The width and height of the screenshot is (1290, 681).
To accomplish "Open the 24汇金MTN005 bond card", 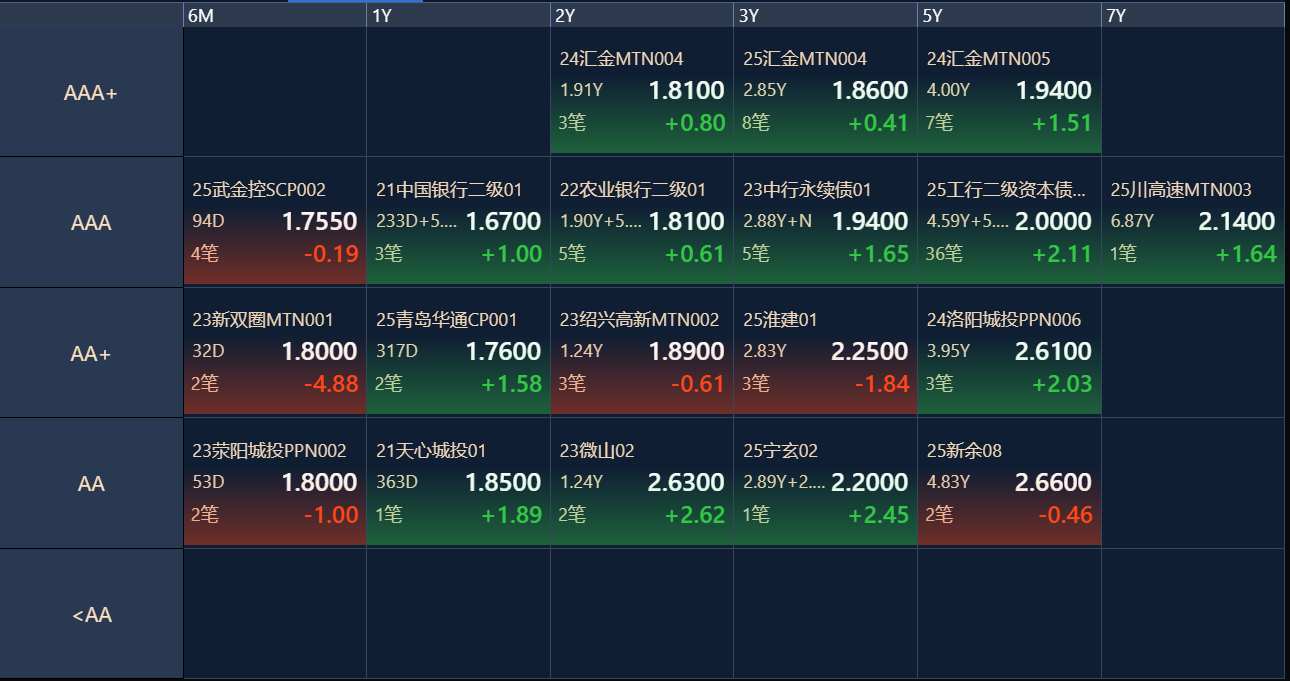I will pos(1009,92).
